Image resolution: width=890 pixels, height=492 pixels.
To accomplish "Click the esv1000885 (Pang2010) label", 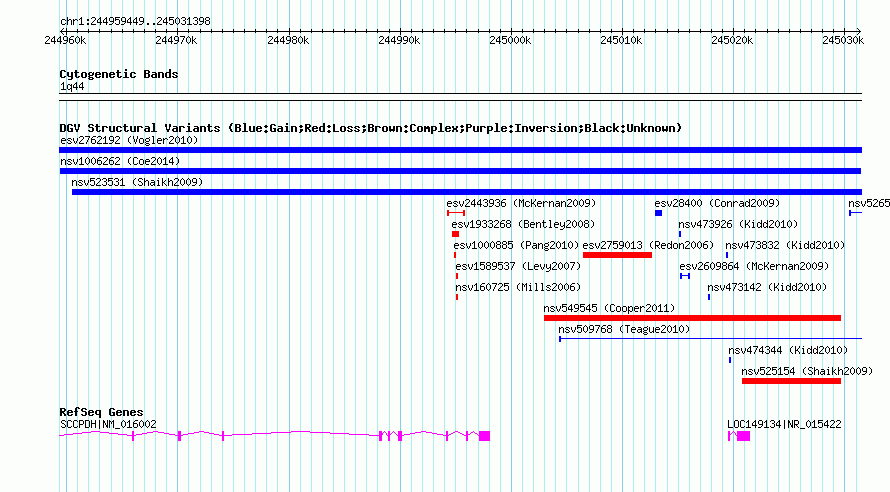I will [516, 245].
